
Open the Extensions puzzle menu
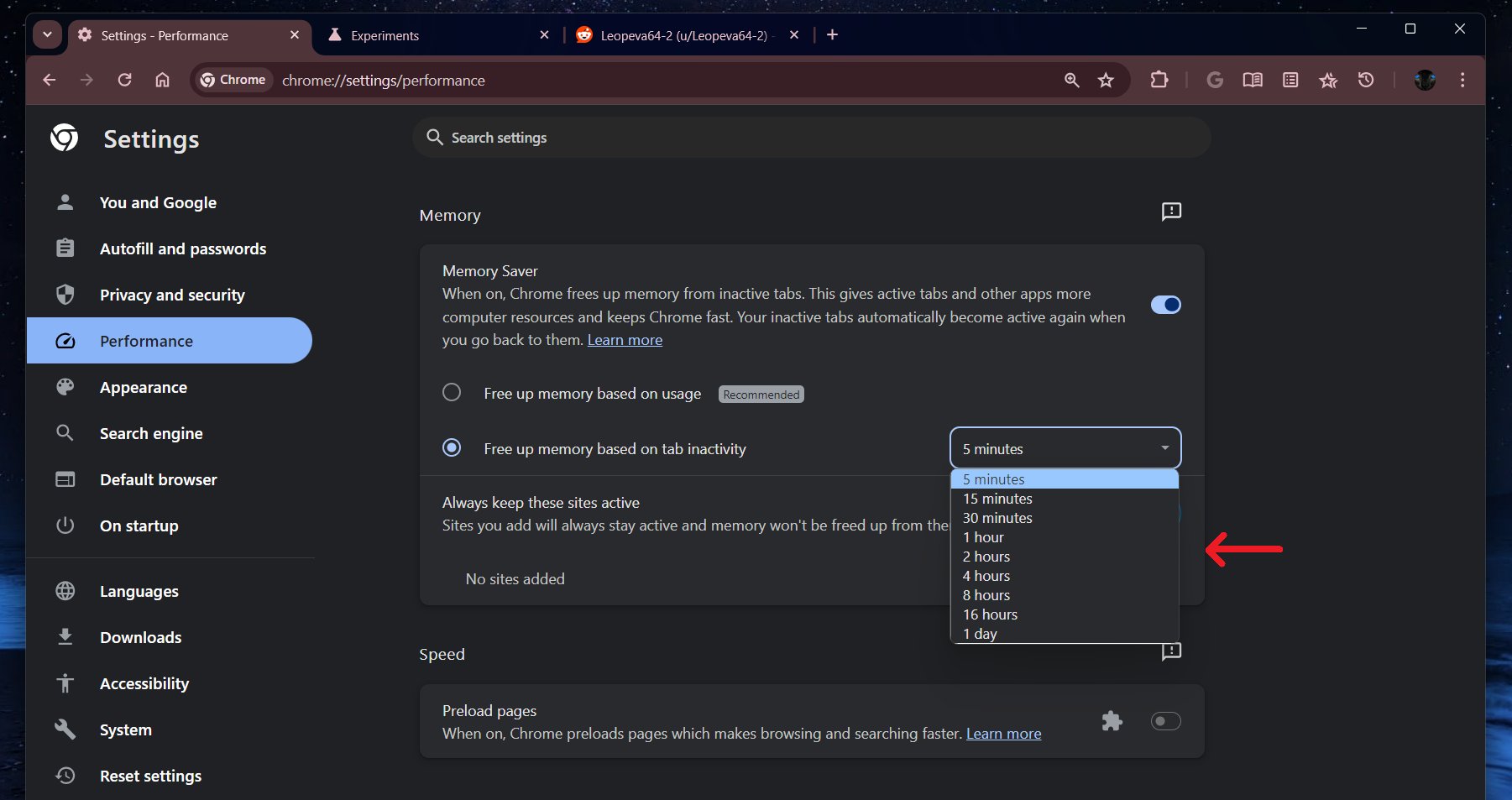pos(1159,80)
